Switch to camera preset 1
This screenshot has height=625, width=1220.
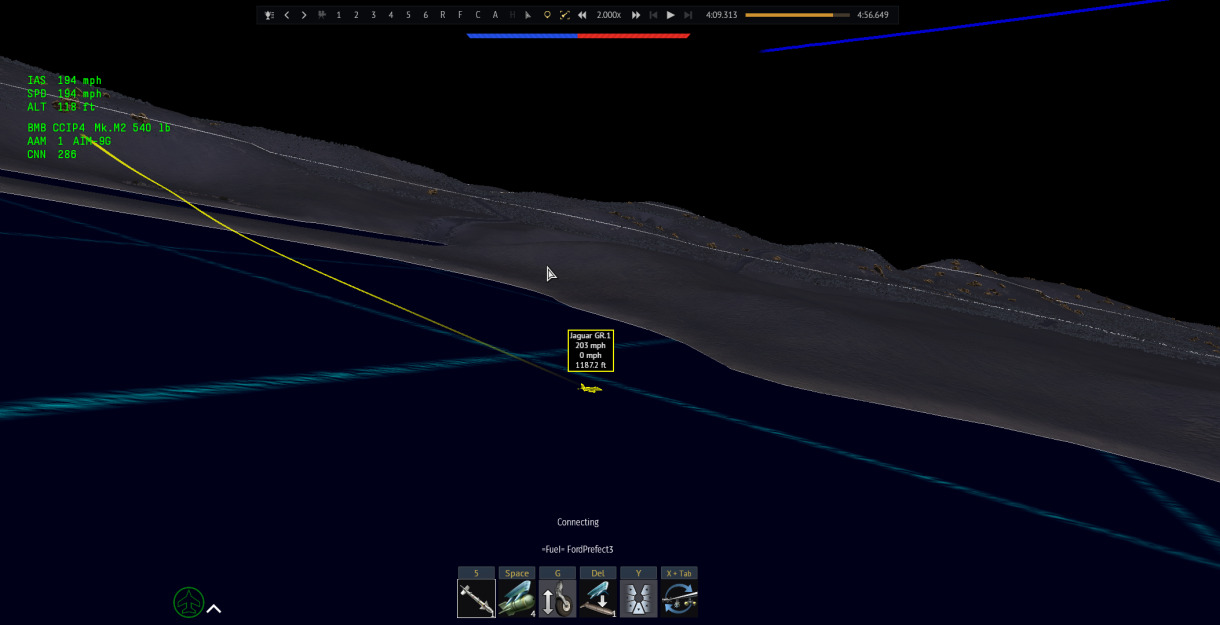[339, 15]
